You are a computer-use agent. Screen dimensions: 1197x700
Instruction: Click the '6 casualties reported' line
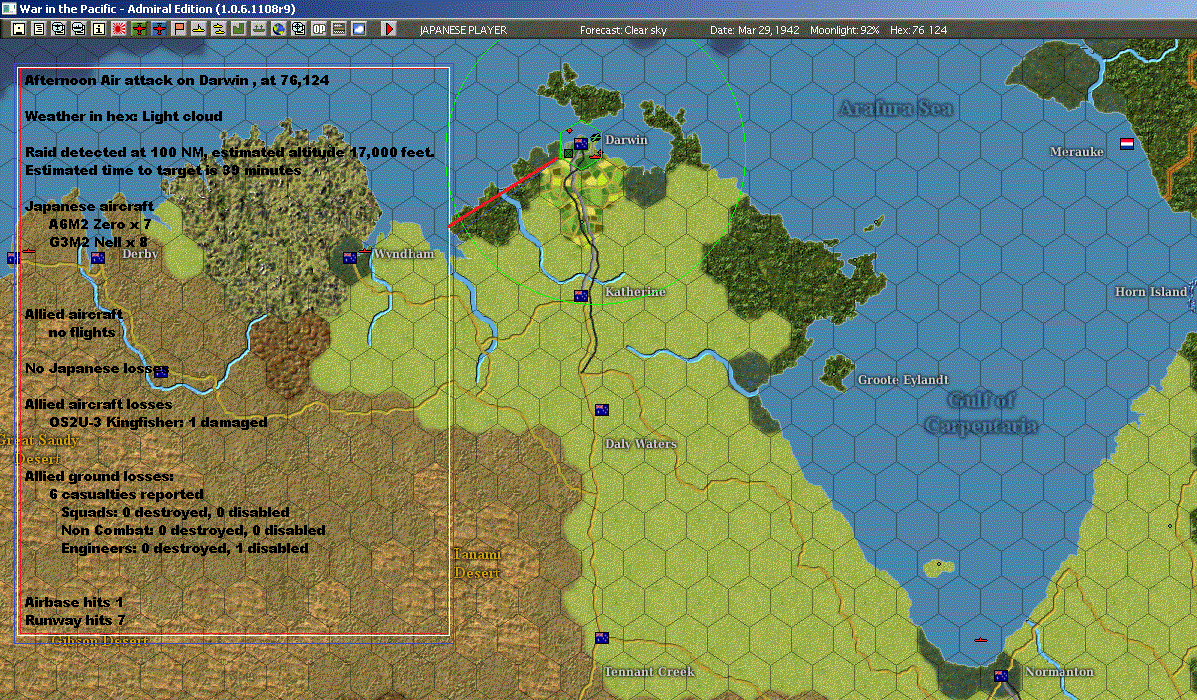point(126,494)
